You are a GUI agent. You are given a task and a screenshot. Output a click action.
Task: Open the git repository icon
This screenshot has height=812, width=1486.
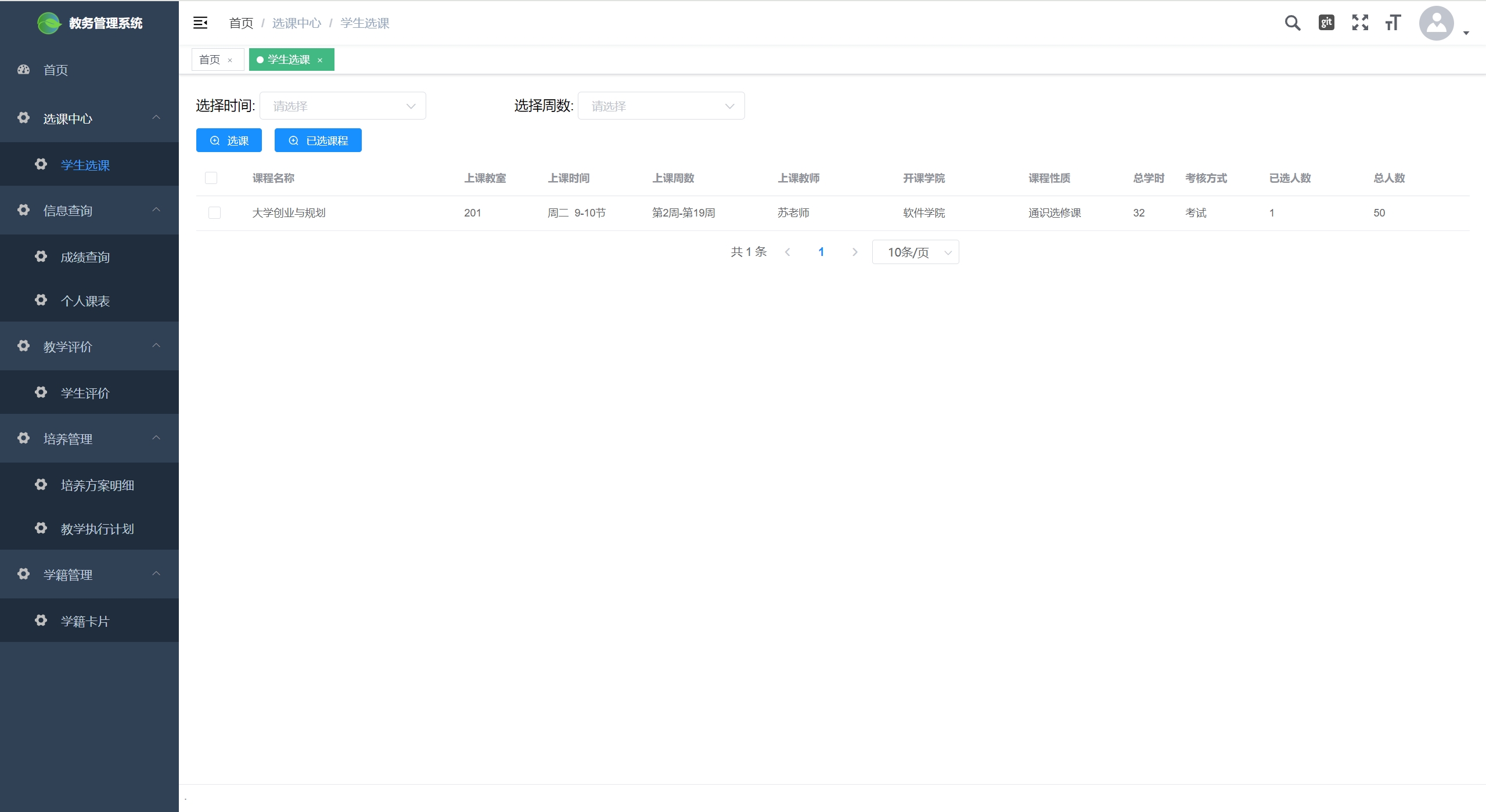pos(1326,23)
